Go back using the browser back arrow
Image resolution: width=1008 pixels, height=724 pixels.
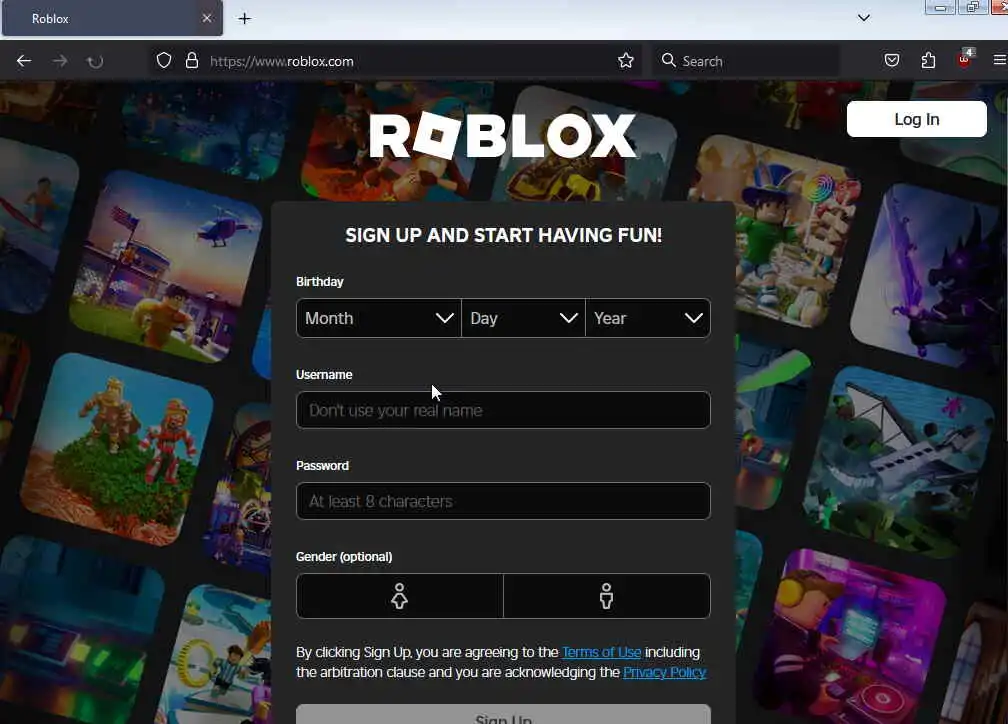pos(24,61)
